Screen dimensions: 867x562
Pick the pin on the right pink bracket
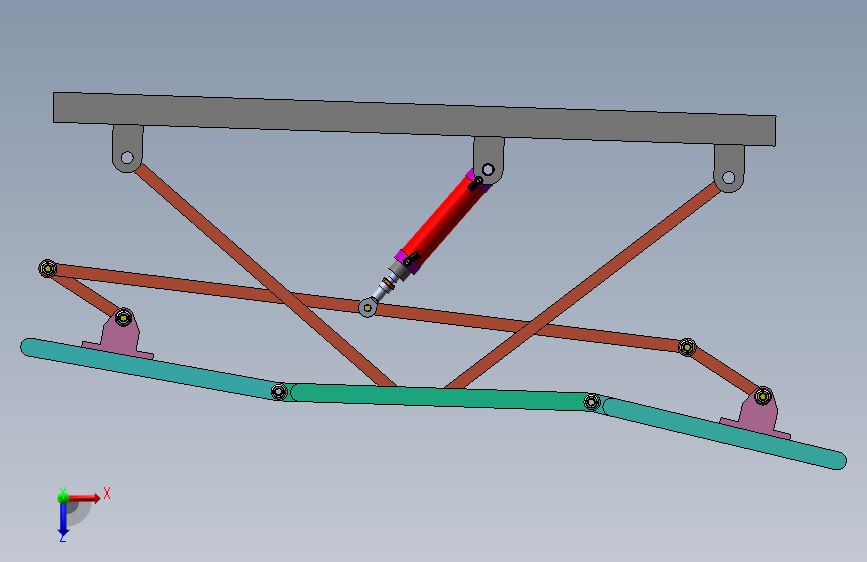click(x=763, y=396)
